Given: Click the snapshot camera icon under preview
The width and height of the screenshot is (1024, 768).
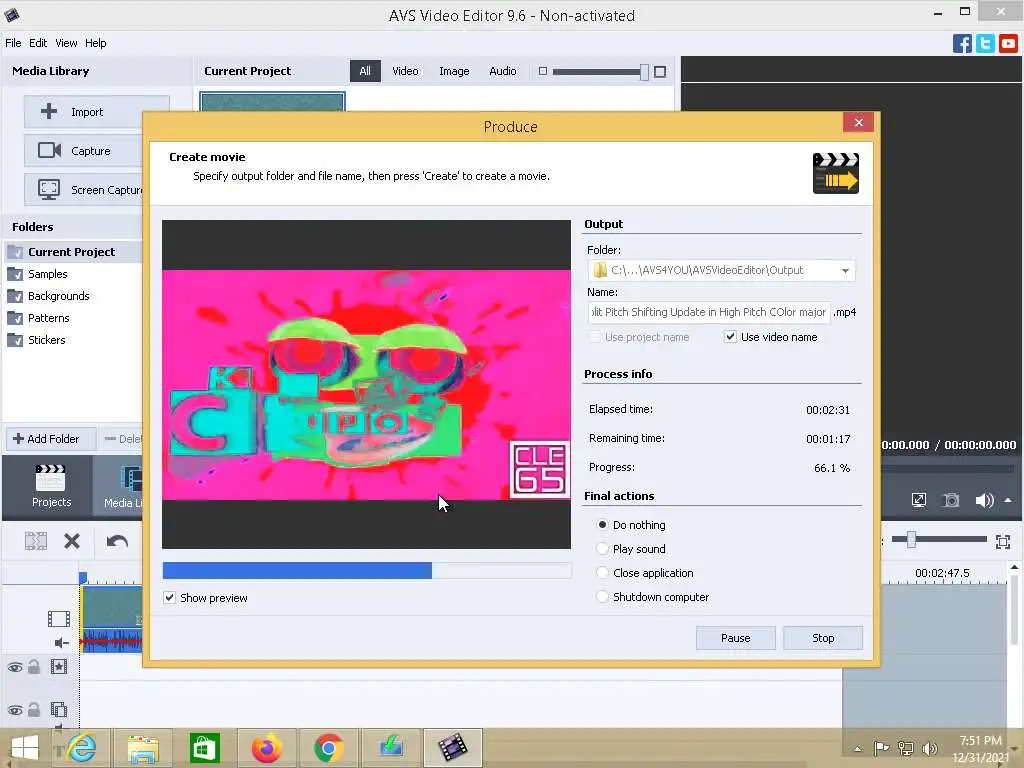Looking at the screenshot, I should click(951, 500).
